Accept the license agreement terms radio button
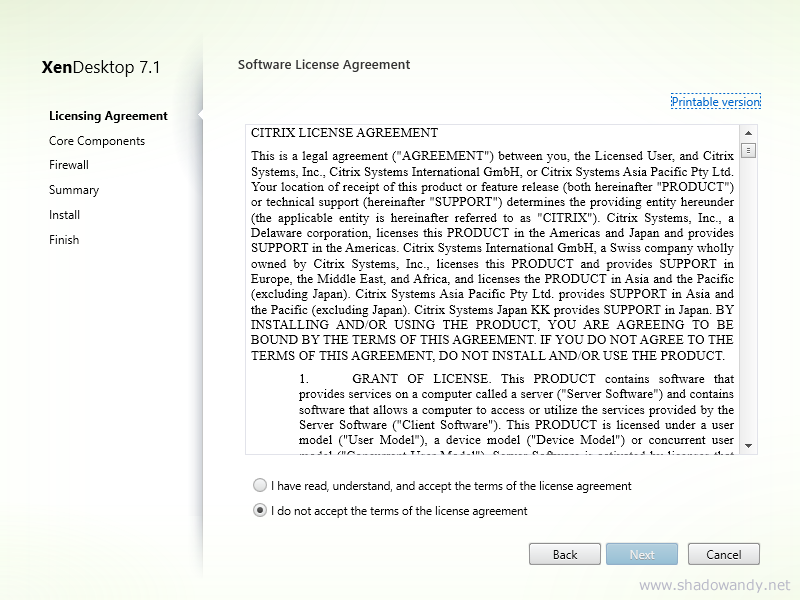Image resolution: width=800 pixels, height=600 pixels. (x=260, y=485)
